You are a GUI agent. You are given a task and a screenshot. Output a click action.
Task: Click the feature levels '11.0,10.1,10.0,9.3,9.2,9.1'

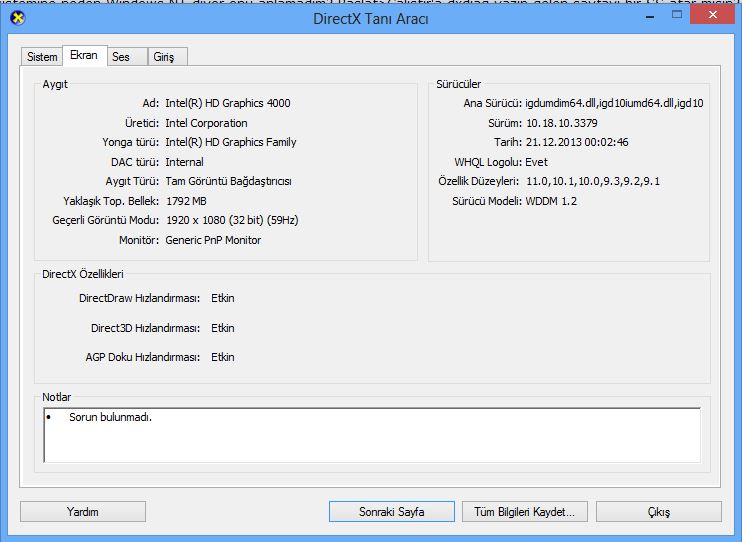[593, 181]
